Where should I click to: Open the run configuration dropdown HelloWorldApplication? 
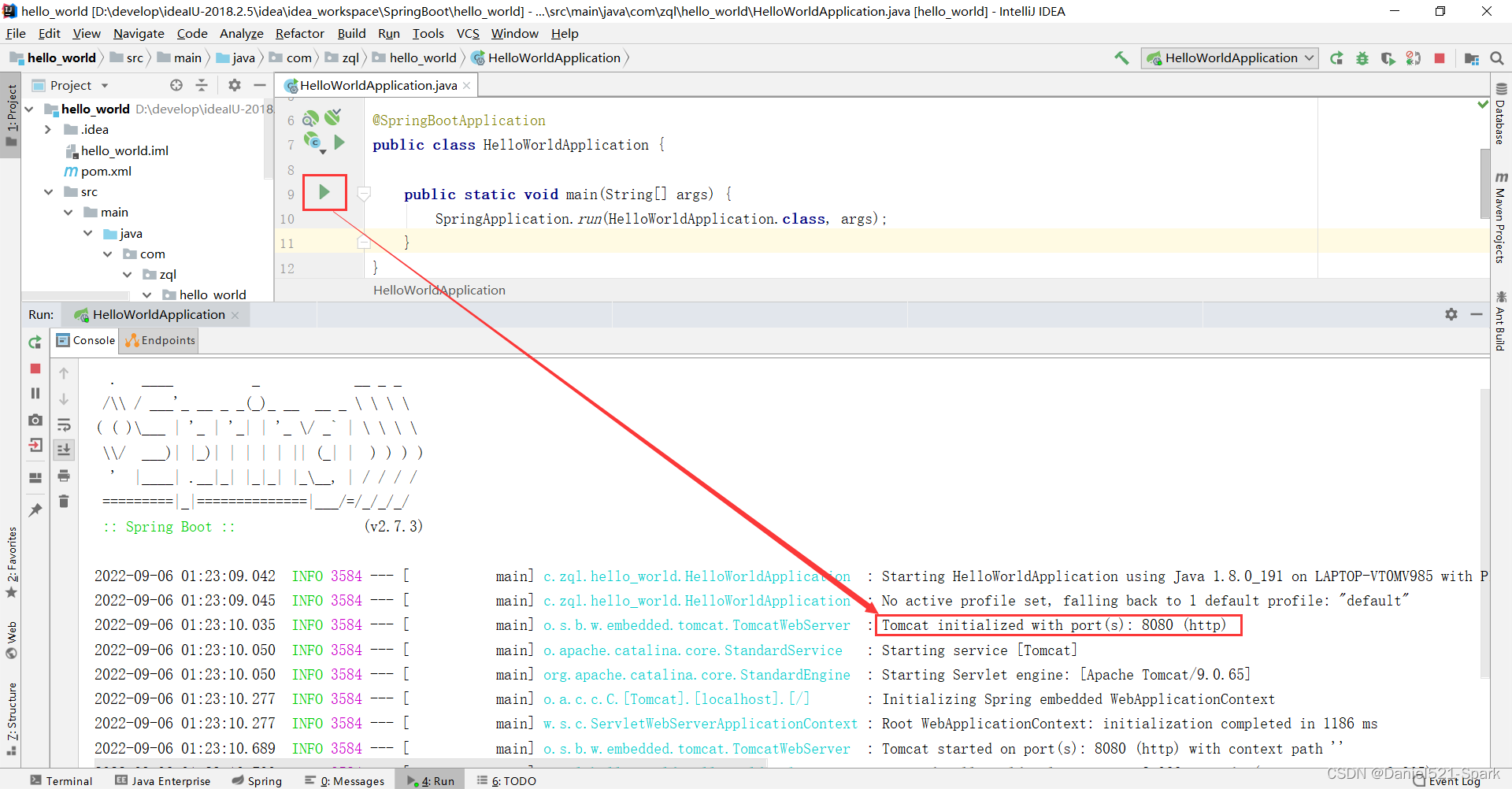[x=1230, y=58]
